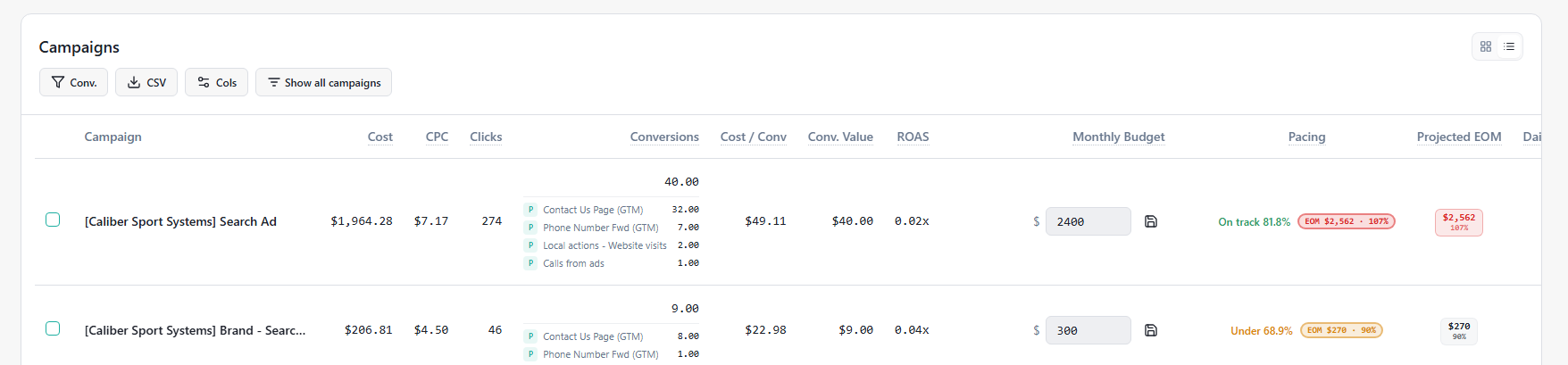The height and width of the screenshot is (365, 1568).
Task: Click the $270 projected EOM box
Action: pos(1459,331)
